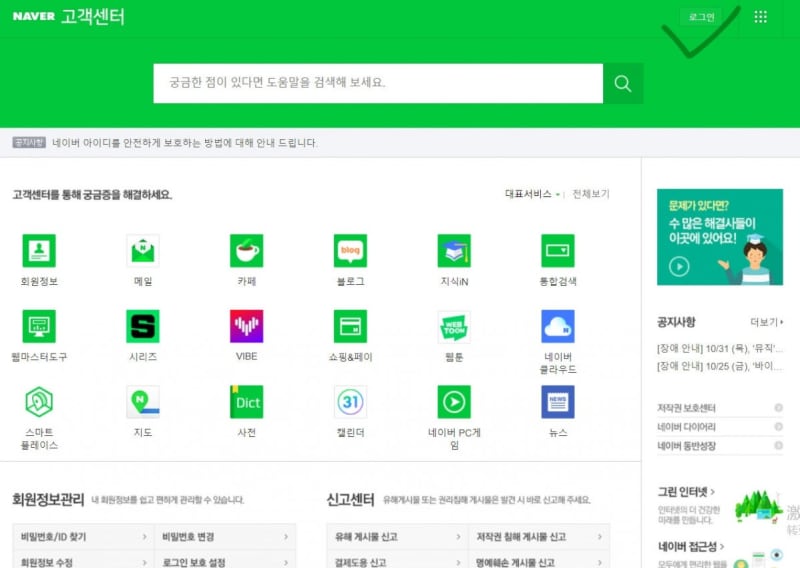This screenshot has width=800, height=568.
Task: Open 저작권 침해 게시물 신고 row
Action: coord(539,537)
